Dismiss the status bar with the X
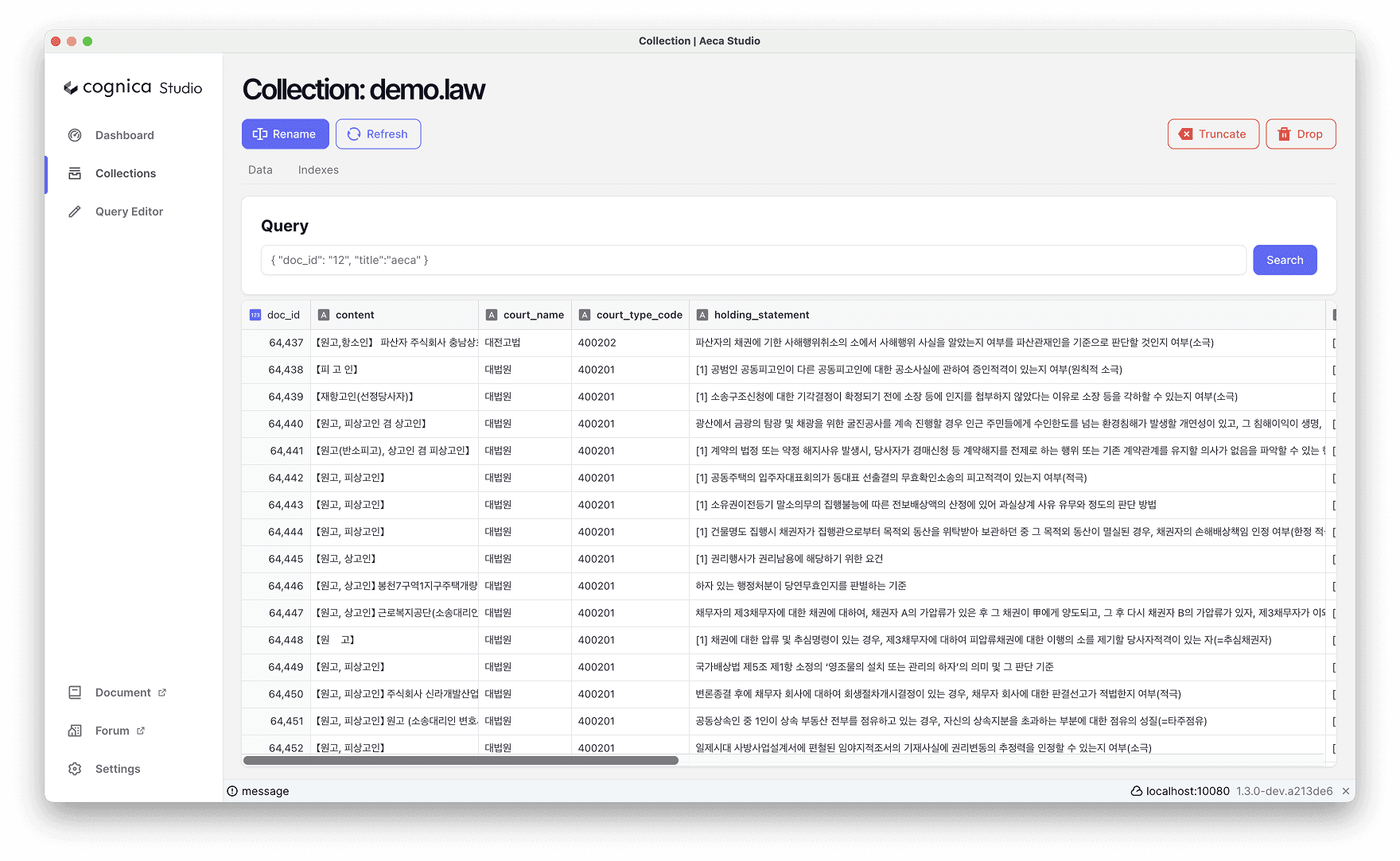The height and width of the screenshot is (861, 1400). (x=1345, y=791)
